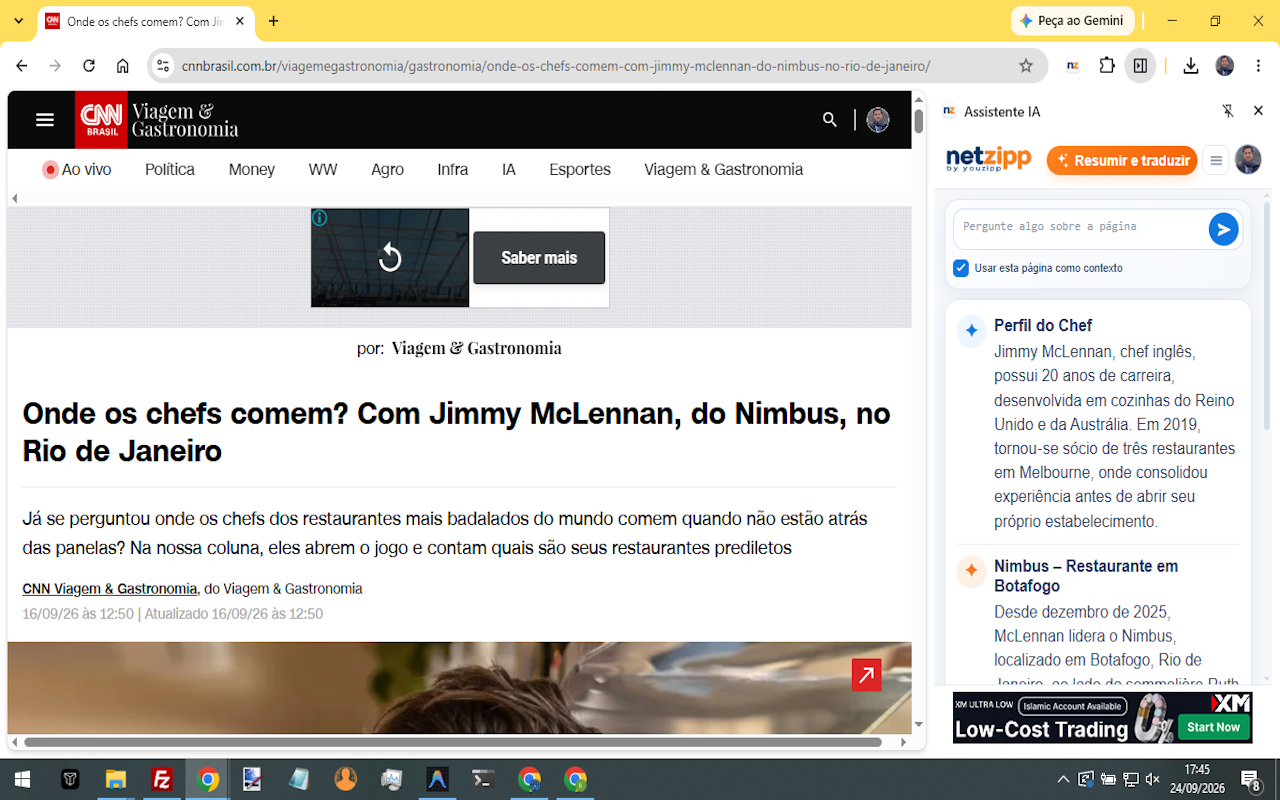Open the ad info icon on the banner

coord(319,217)
